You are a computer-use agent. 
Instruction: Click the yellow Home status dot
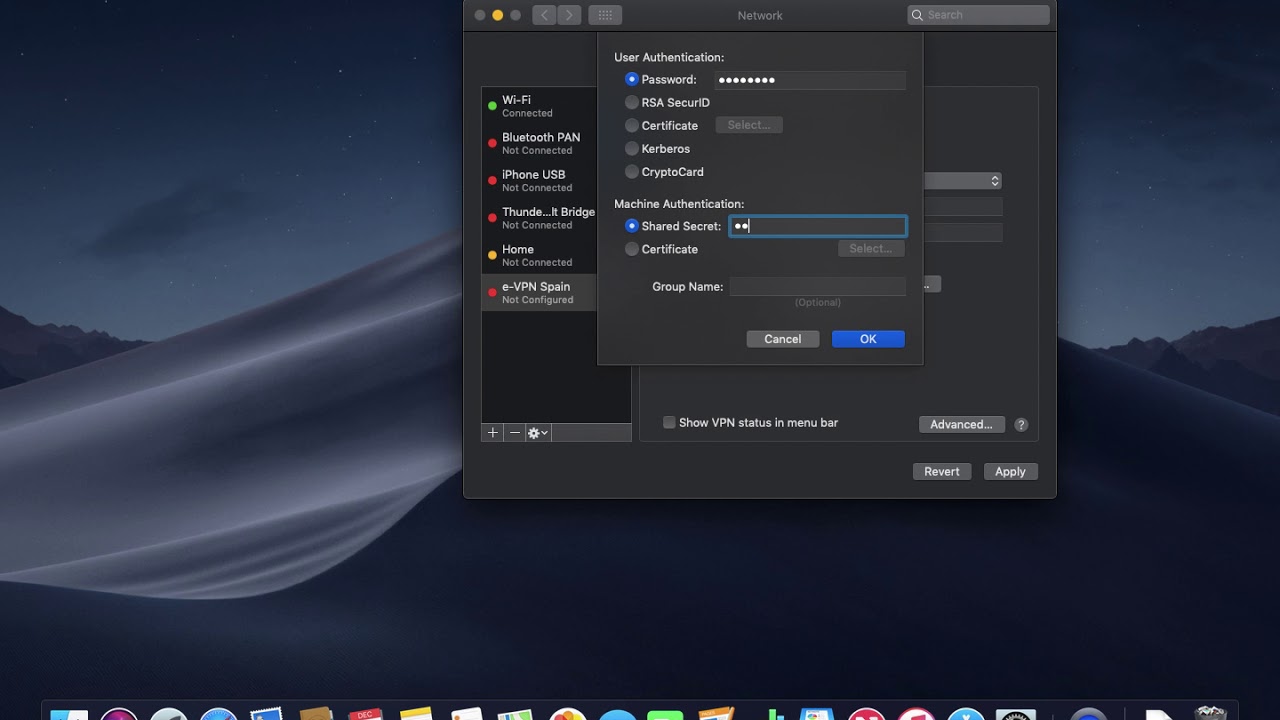[x=492, y=255]
